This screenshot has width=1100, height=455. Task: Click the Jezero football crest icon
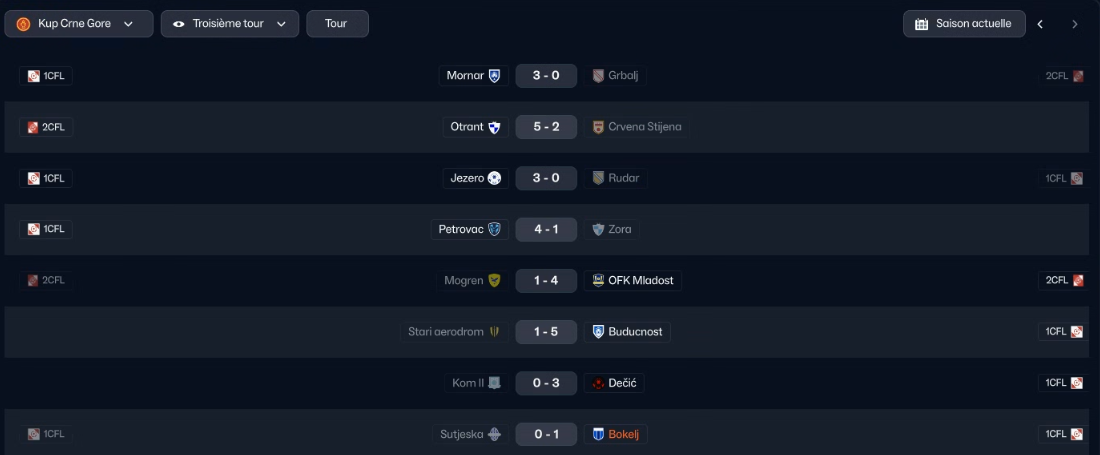coord(494,178)
